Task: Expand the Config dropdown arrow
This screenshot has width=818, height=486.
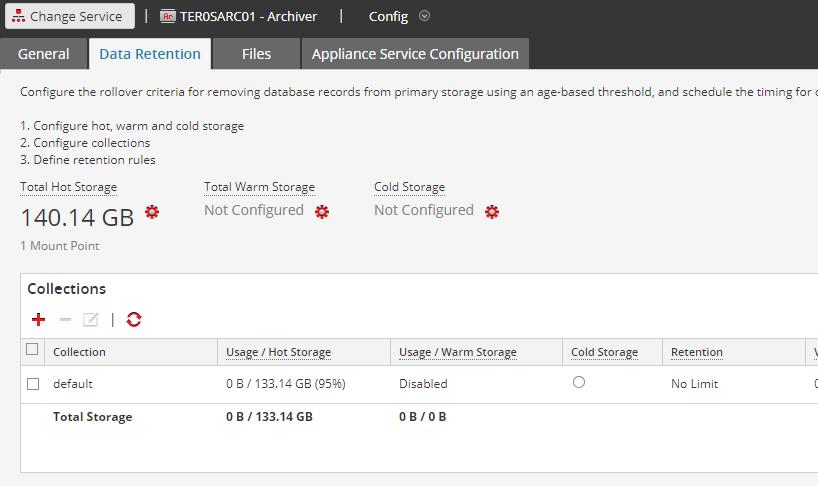Action: click(424, 16)
